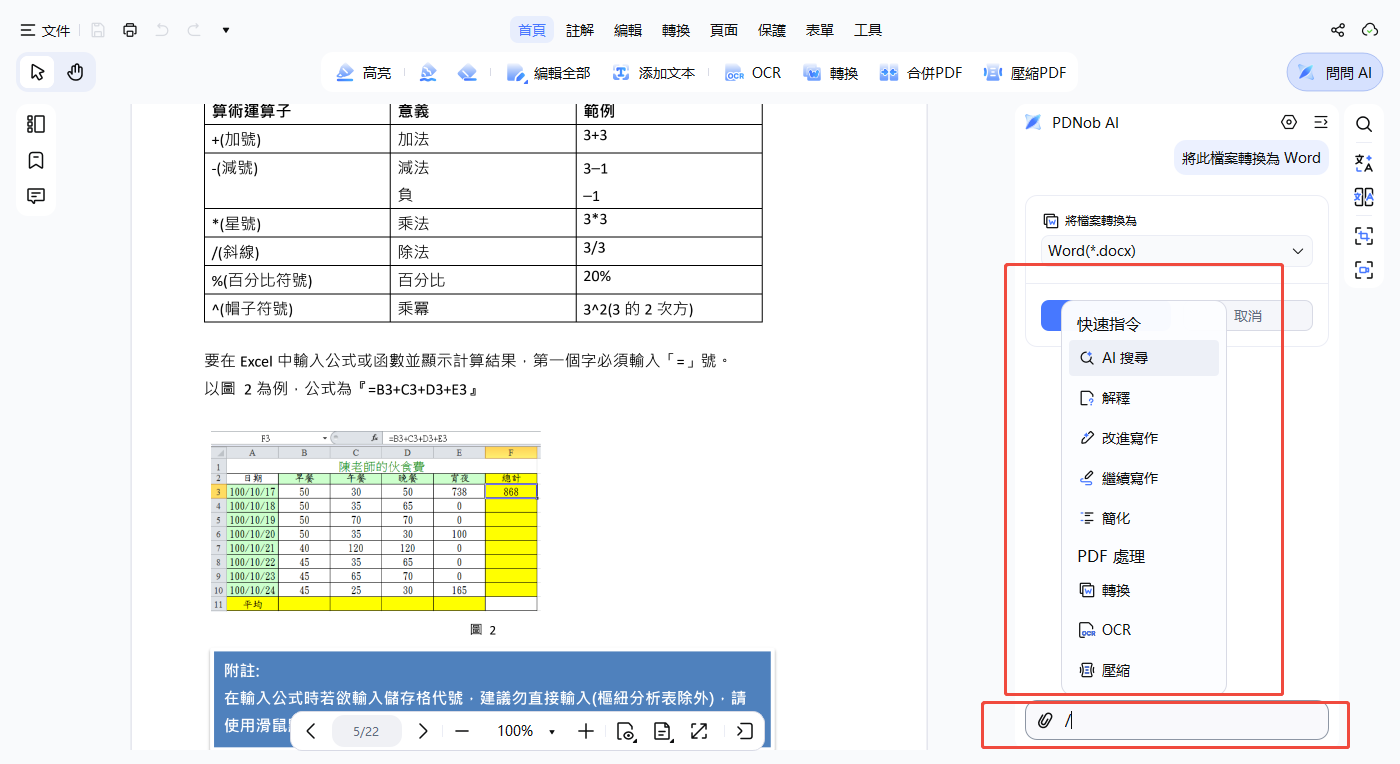
Task: Go to the previous page arrow
Action: coord(311,731)
